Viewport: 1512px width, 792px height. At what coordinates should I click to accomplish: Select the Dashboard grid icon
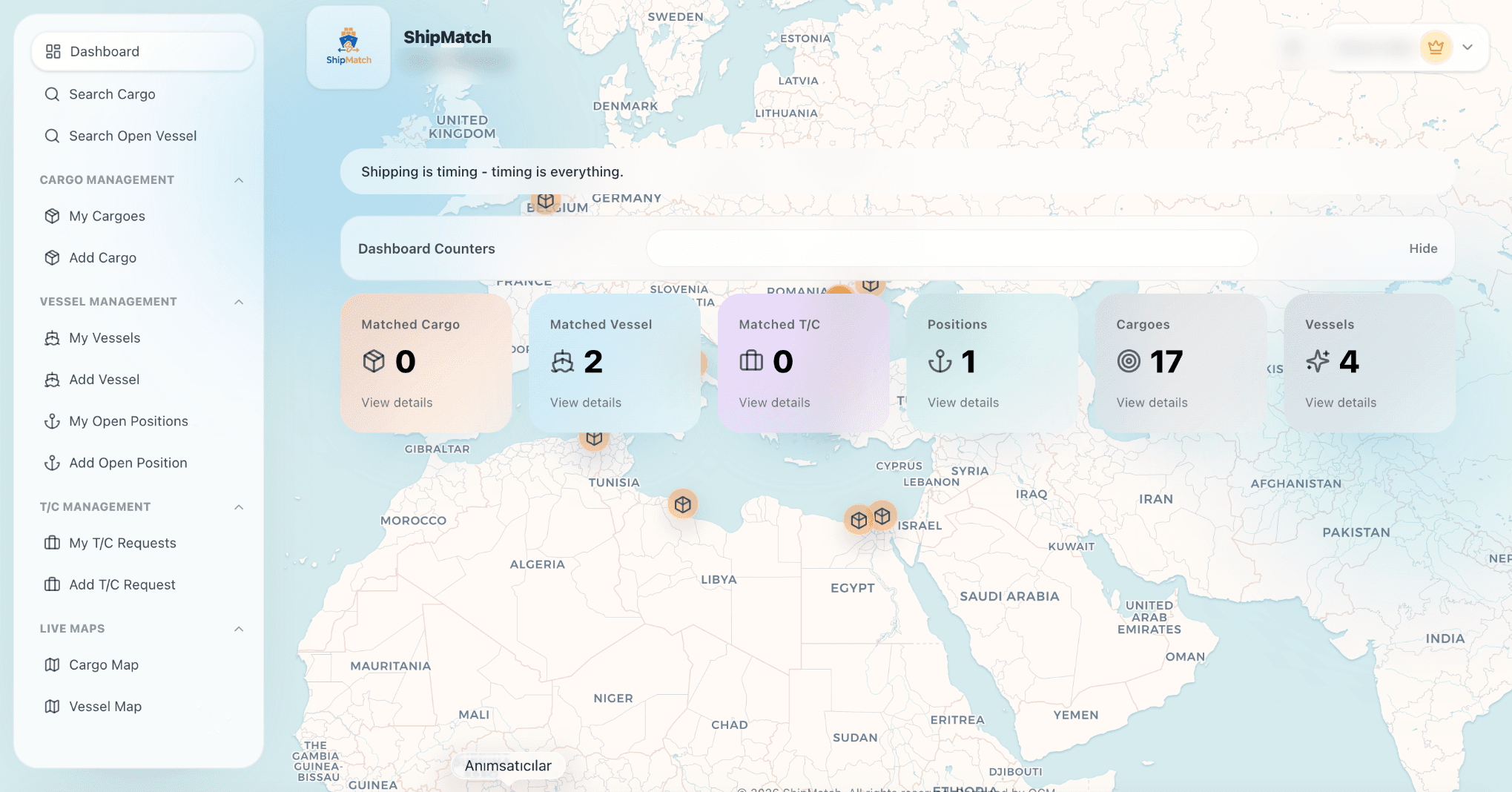tap(52, 51)
